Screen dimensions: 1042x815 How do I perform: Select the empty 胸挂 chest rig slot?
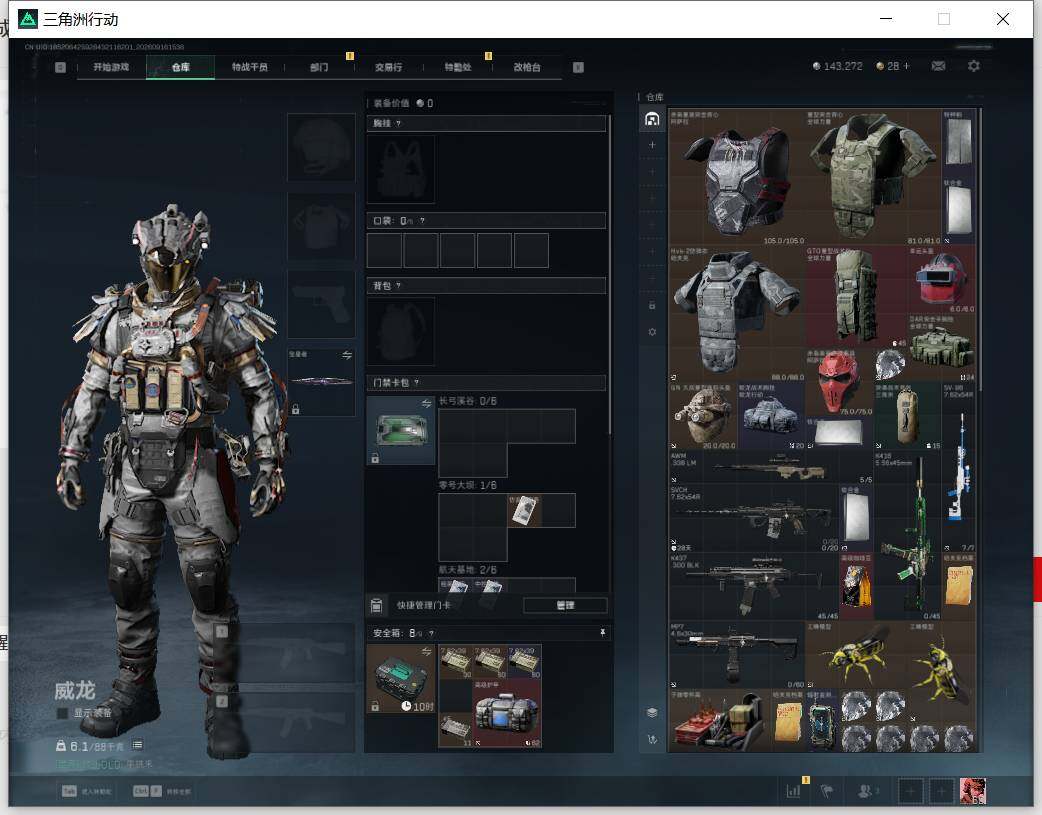pyautogui.click(x=401, y=169)
